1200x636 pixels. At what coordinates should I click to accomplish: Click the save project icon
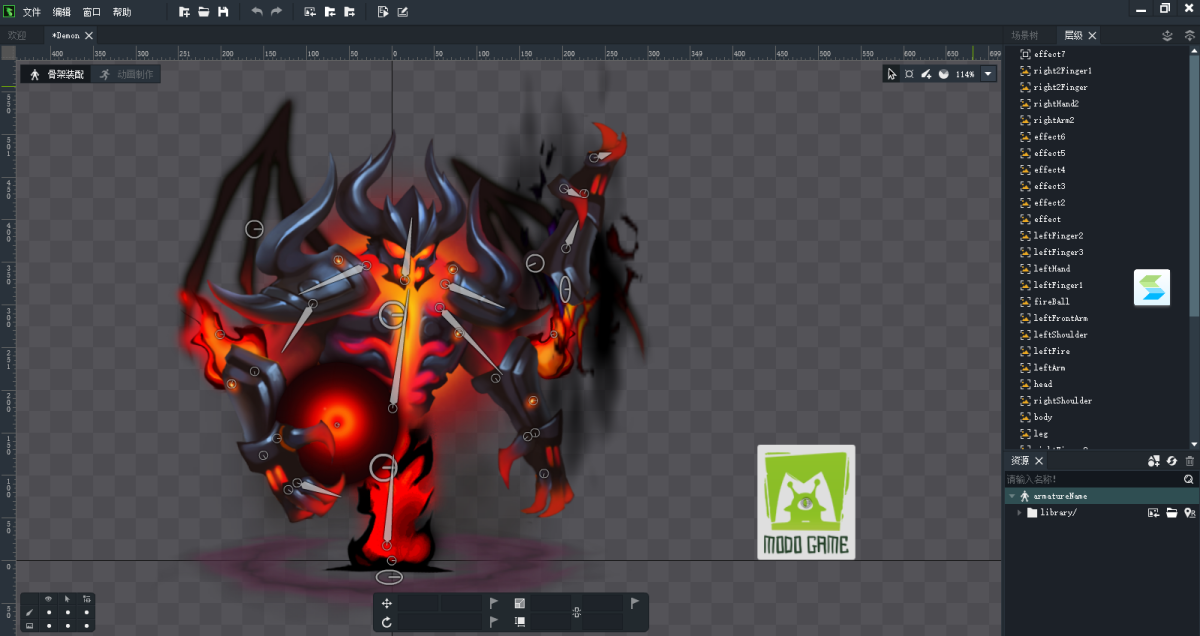[223, 12]
